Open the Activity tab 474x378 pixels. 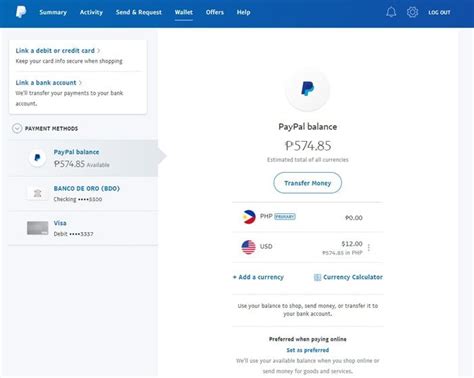coord(91,12)
